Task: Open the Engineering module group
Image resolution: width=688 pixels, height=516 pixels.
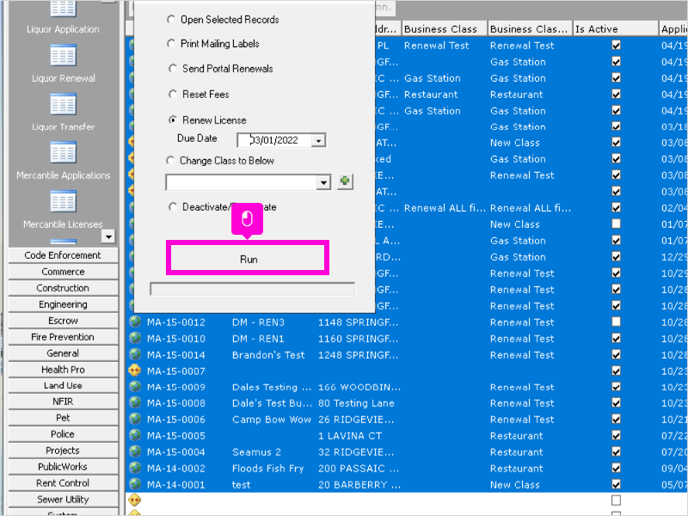Action: (x=63, y=304)
